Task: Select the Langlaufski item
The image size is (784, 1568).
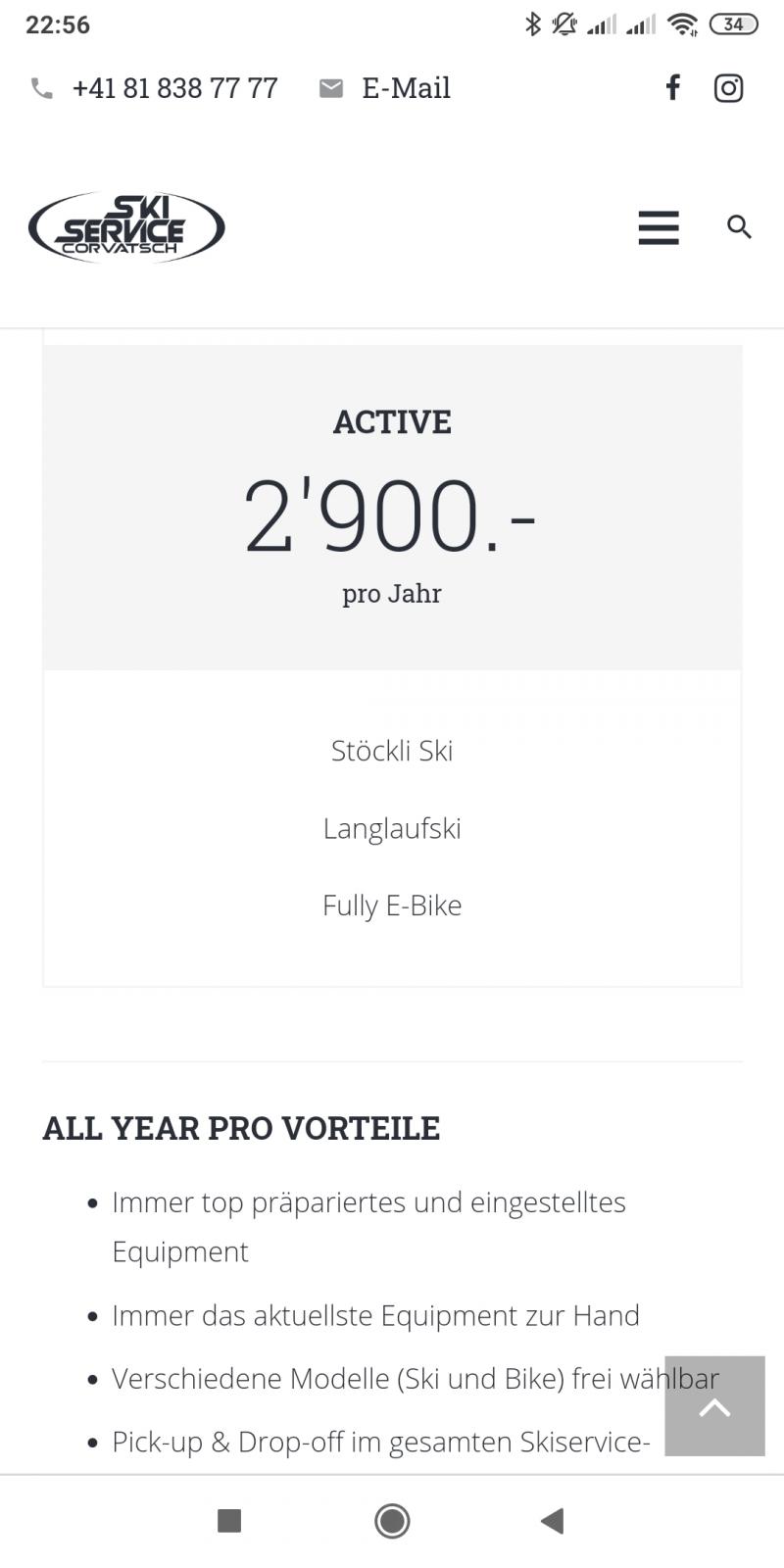Action: [x=392, y=828]
